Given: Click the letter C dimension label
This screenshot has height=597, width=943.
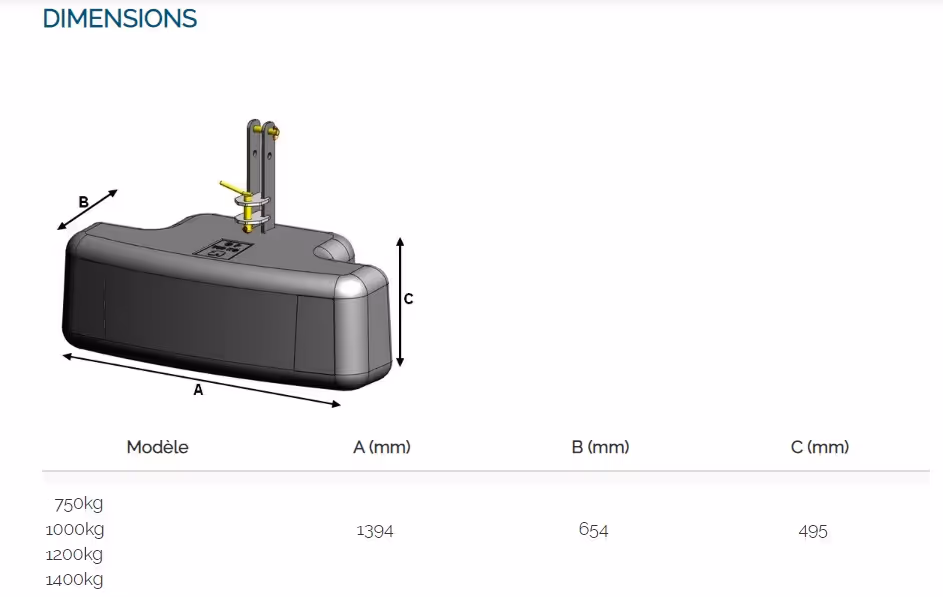Looking at the screenshot, I should pyautogui.click(x=408, y=298).
